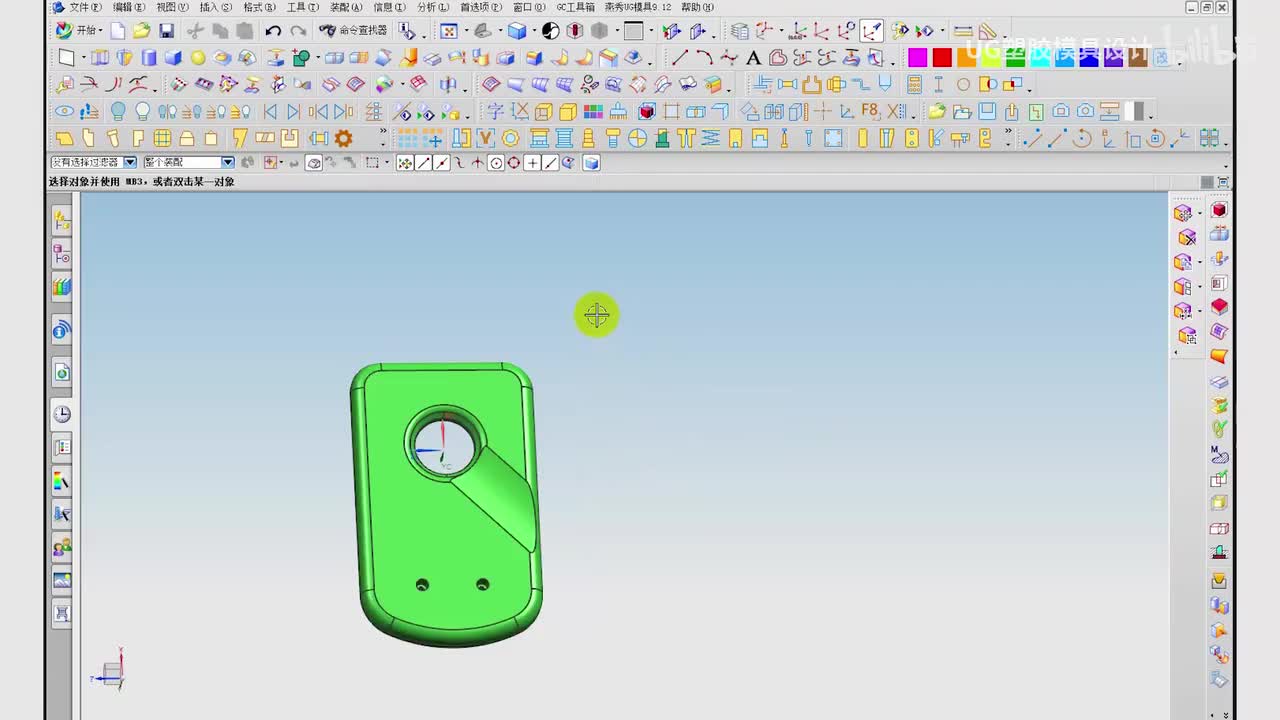
Task: Toggle the midpoint snap line icon
Action: click(441, 163)
